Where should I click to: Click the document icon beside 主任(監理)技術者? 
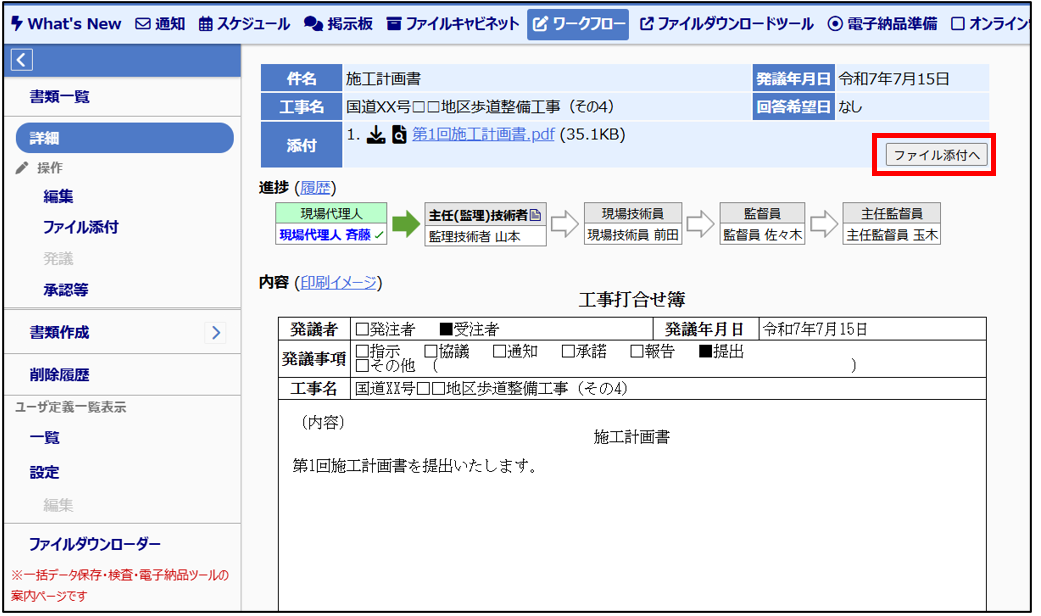[x=535, y=213]
